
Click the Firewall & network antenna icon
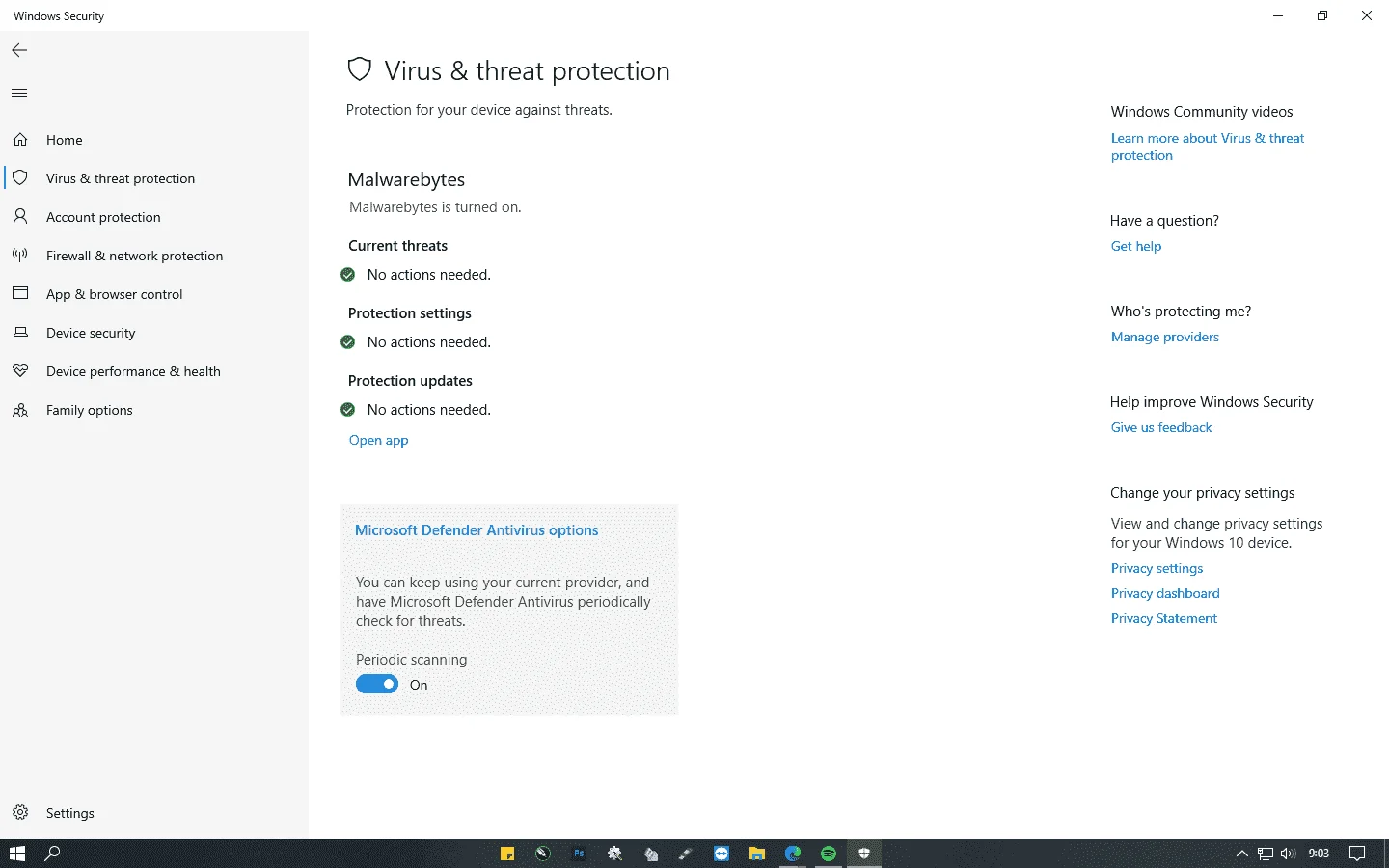tap(20, 256)
